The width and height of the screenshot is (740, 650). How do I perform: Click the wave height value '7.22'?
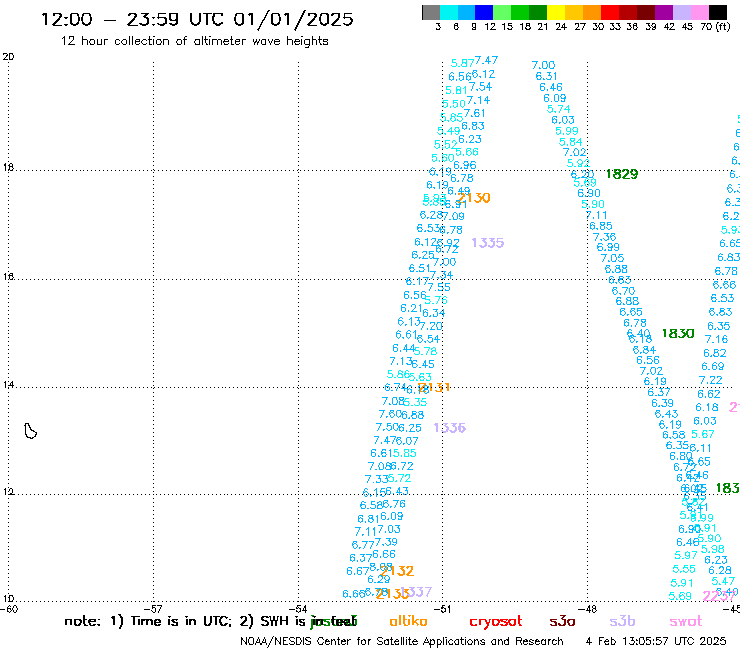(711, 380)
